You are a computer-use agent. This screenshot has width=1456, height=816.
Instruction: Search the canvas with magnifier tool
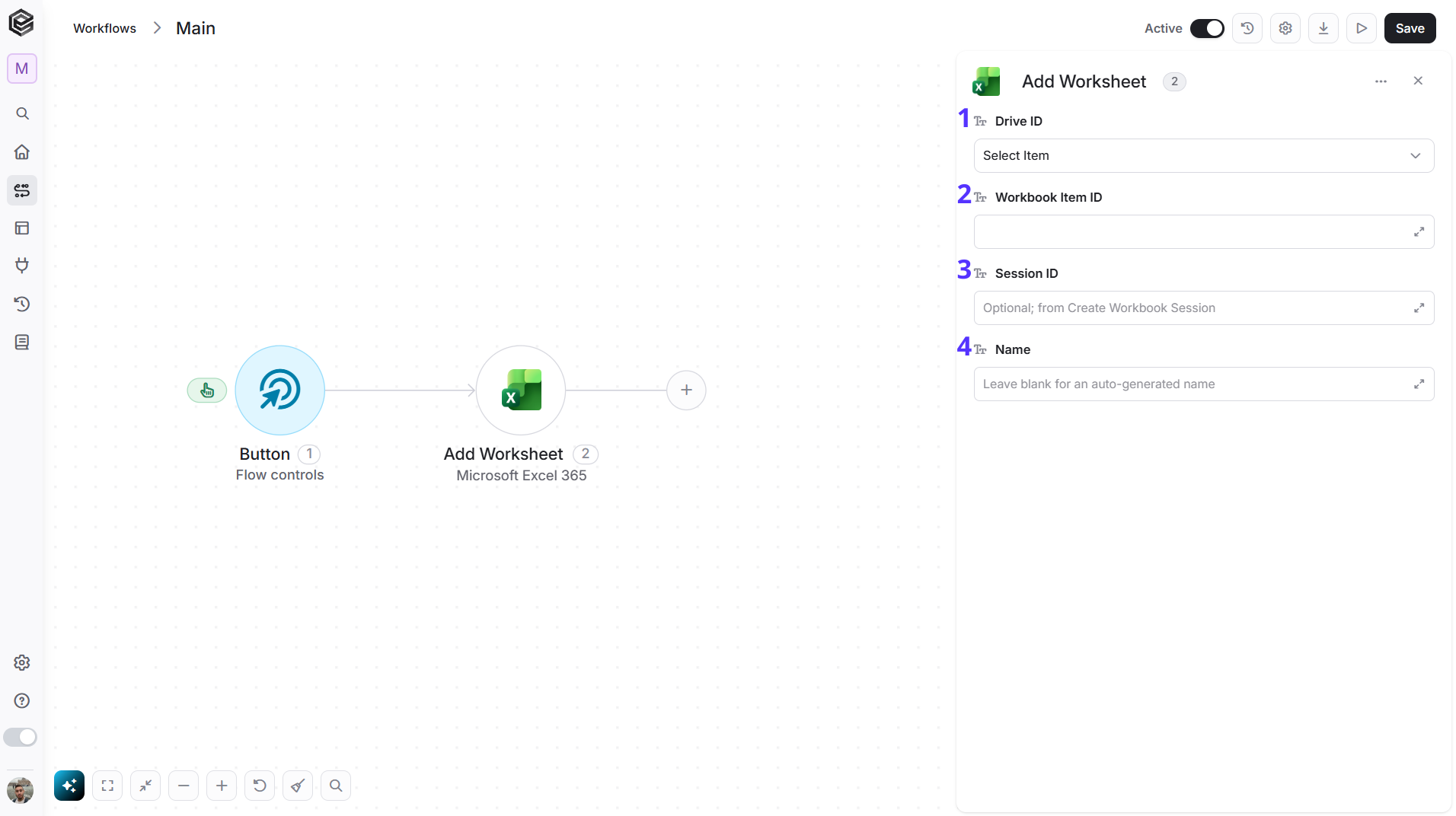336,786
